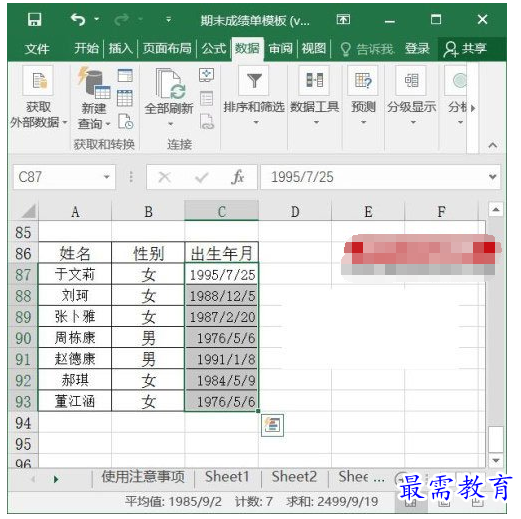
Task: Click the 求和: 2499/9/19 status entry
Action: pos(332,502)
